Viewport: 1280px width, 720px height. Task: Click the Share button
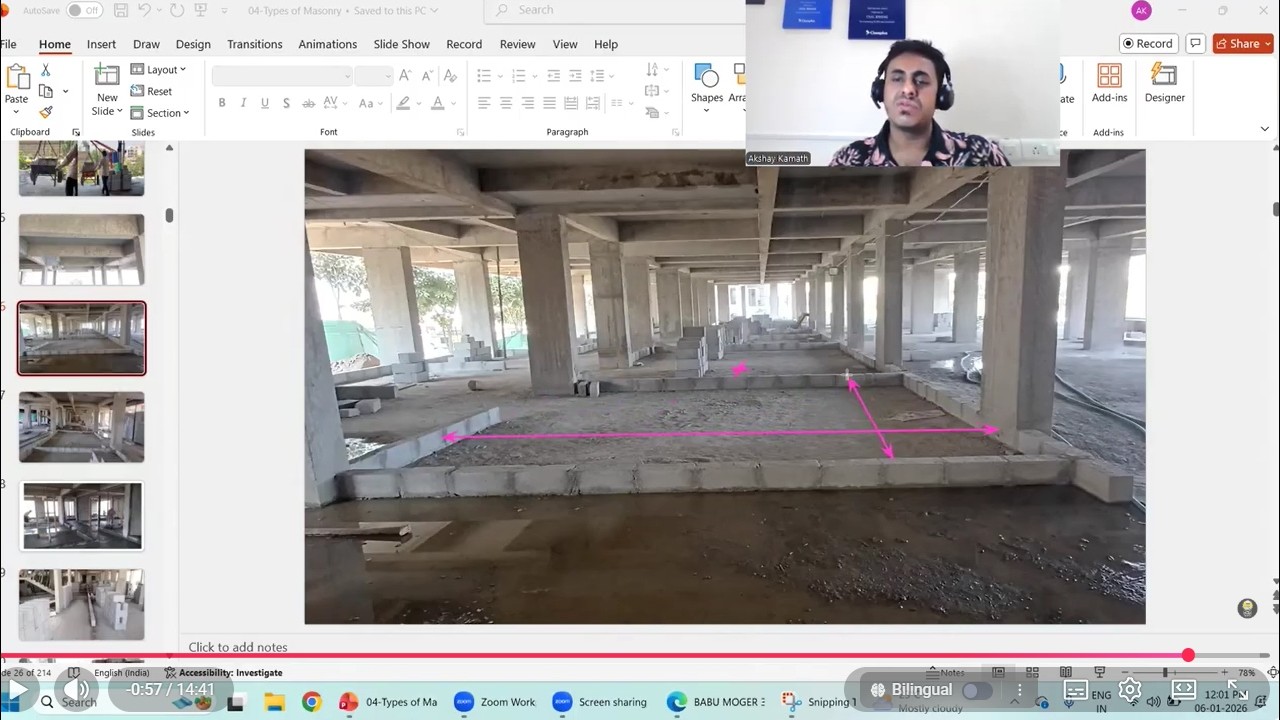point(1243,44)
